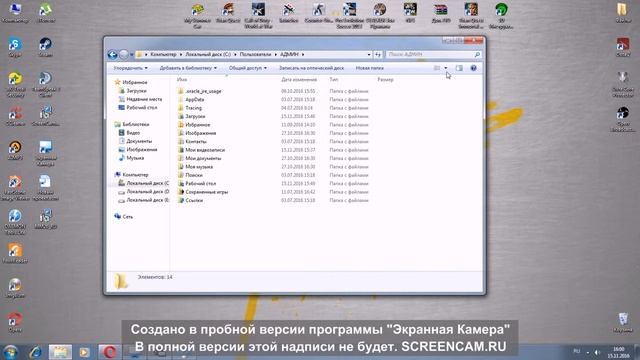The image size is (640, 360).
Task: Open the Упорядочить menu
Action: click(x=130, y=68)
